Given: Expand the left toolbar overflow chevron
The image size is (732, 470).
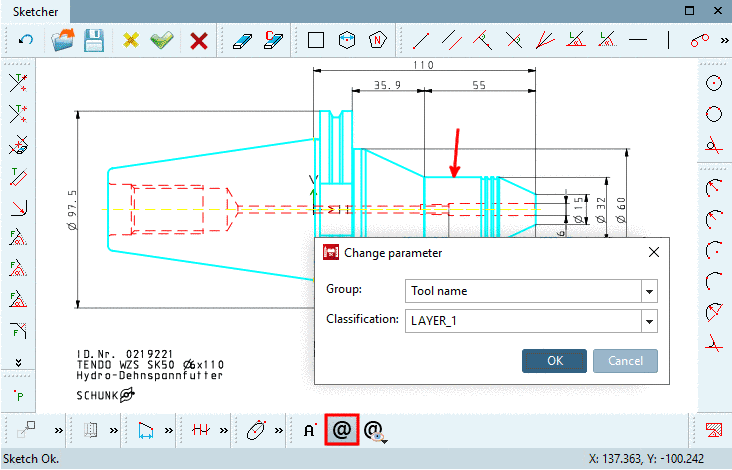Looking at the screenshot, I should pyautogui.click(x=18, y=363).
